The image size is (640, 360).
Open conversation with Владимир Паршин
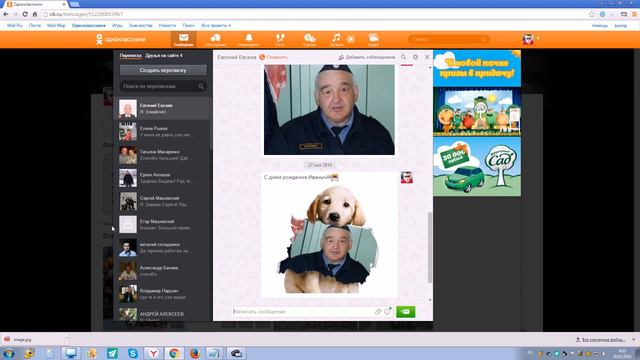coord(162,294)
